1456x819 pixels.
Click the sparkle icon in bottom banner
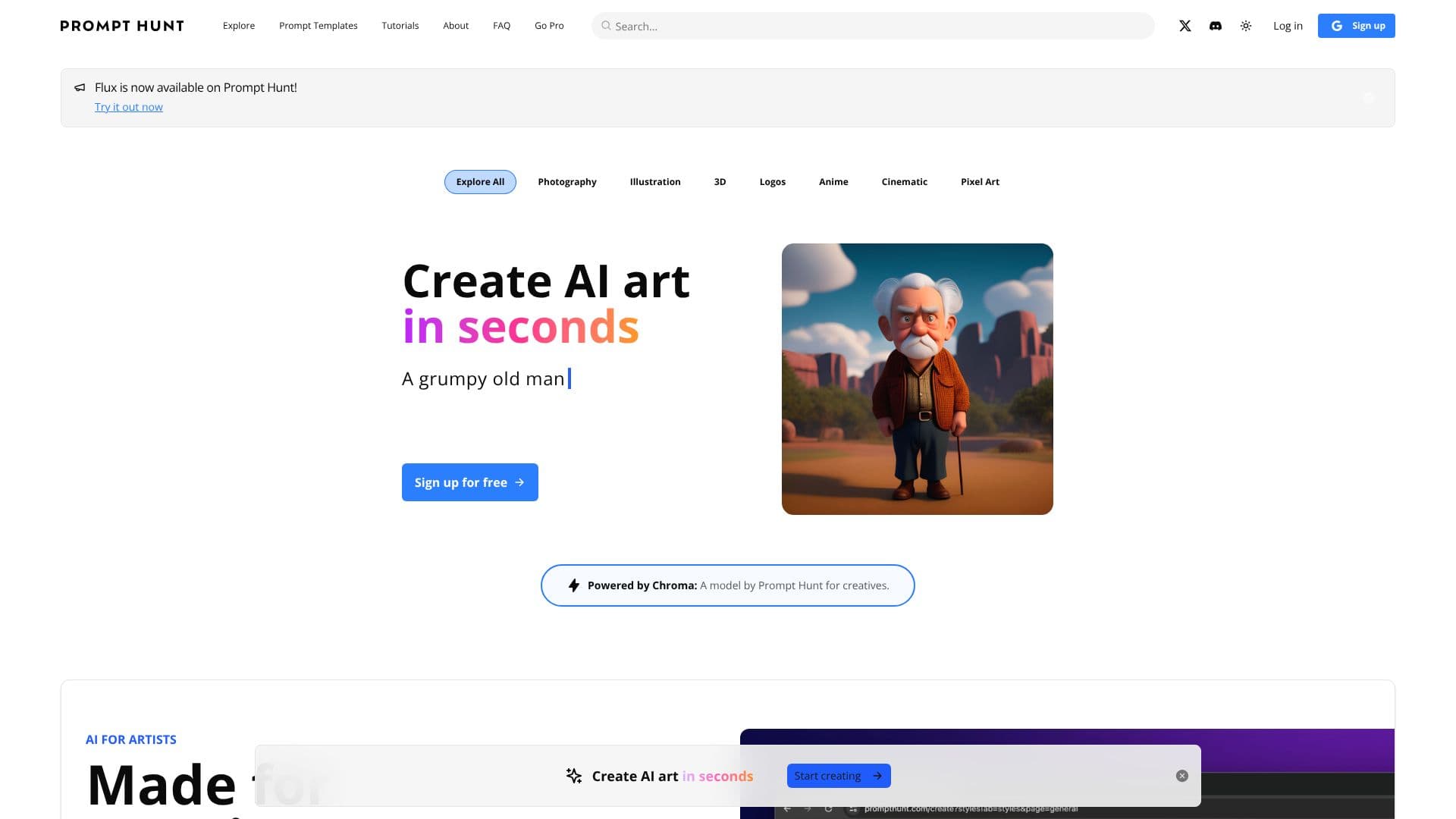click(x=574, y=776)
